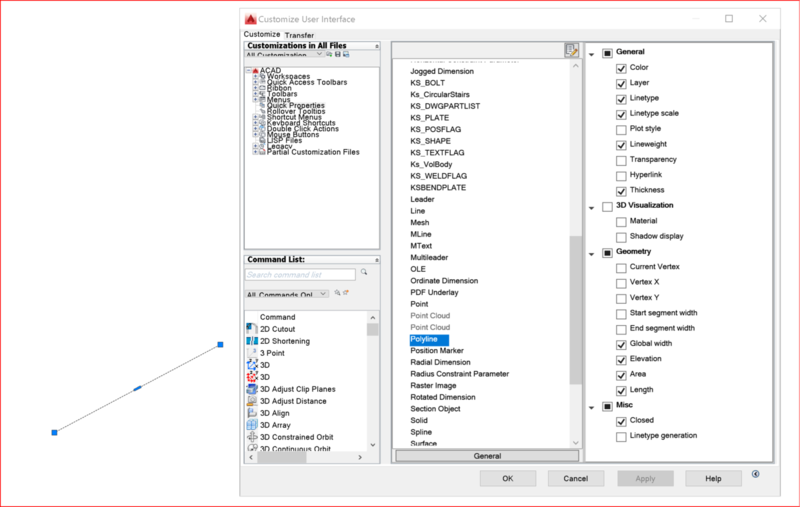Uncheck the Layer property checkbox
Image resolution: width=800 pixels, height=507 pixels.
621,84
